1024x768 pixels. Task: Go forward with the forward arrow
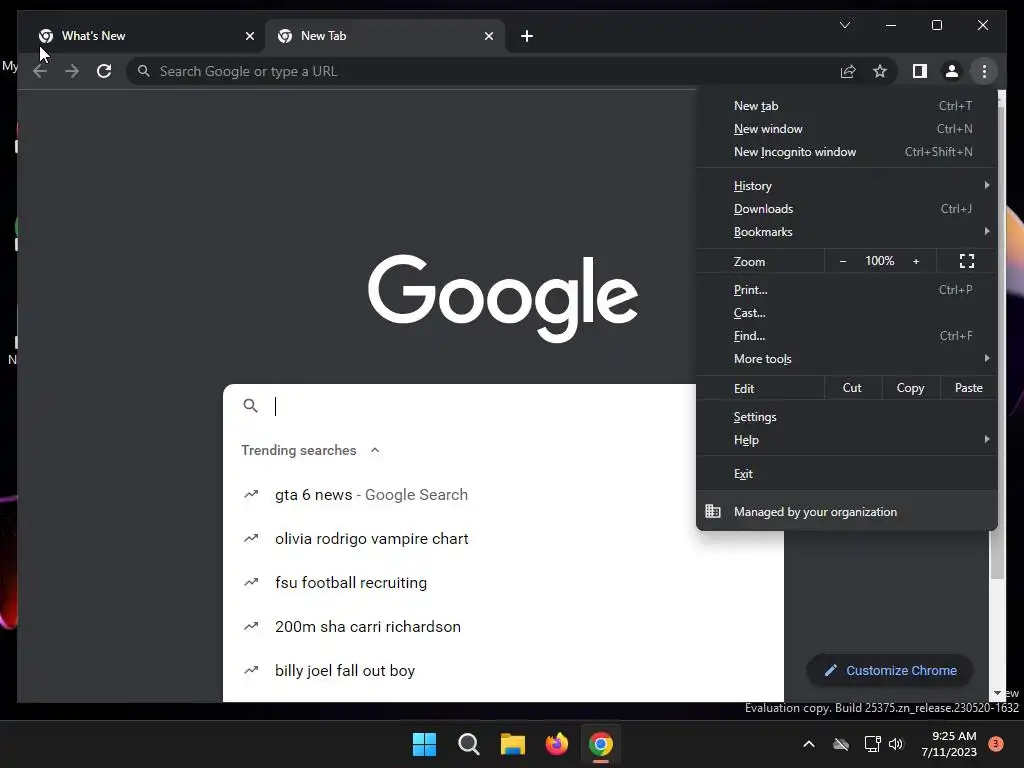click(x=72, y=71)
